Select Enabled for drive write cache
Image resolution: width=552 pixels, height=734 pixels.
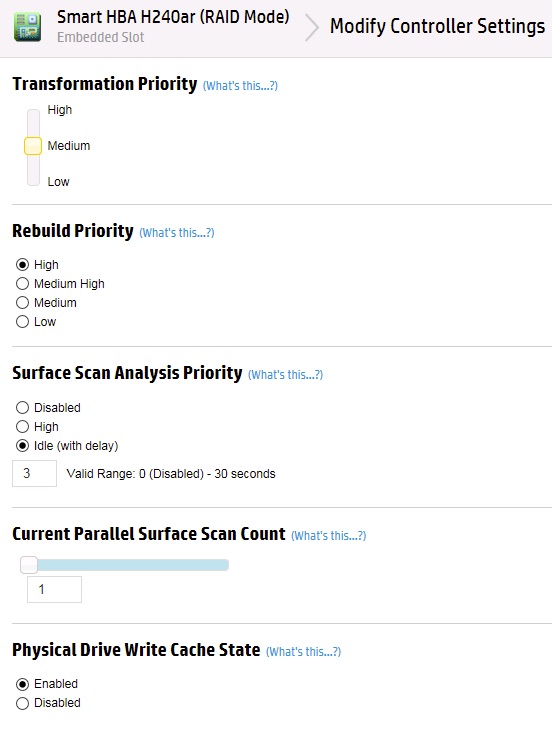pyautogui.click(x=22, y=684)
